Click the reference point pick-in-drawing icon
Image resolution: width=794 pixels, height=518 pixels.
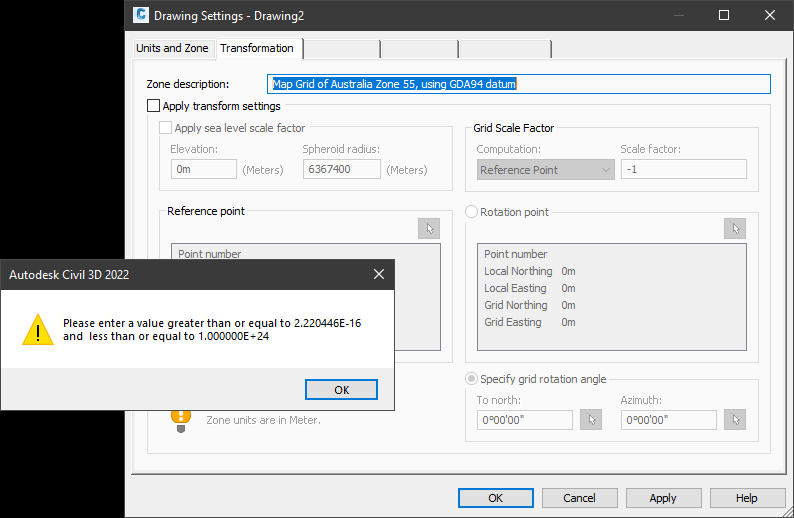coord(429,228)
